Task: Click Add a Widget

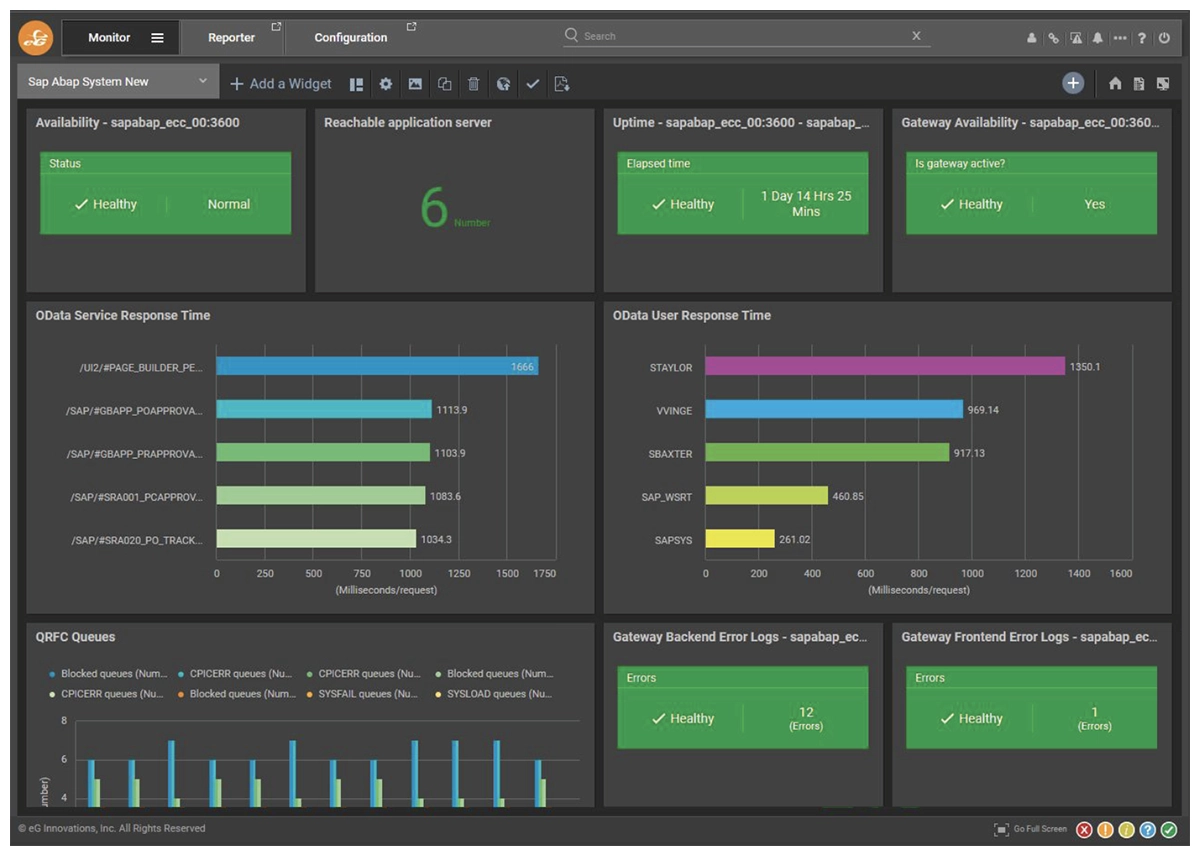Action: (x=281, y=84)
